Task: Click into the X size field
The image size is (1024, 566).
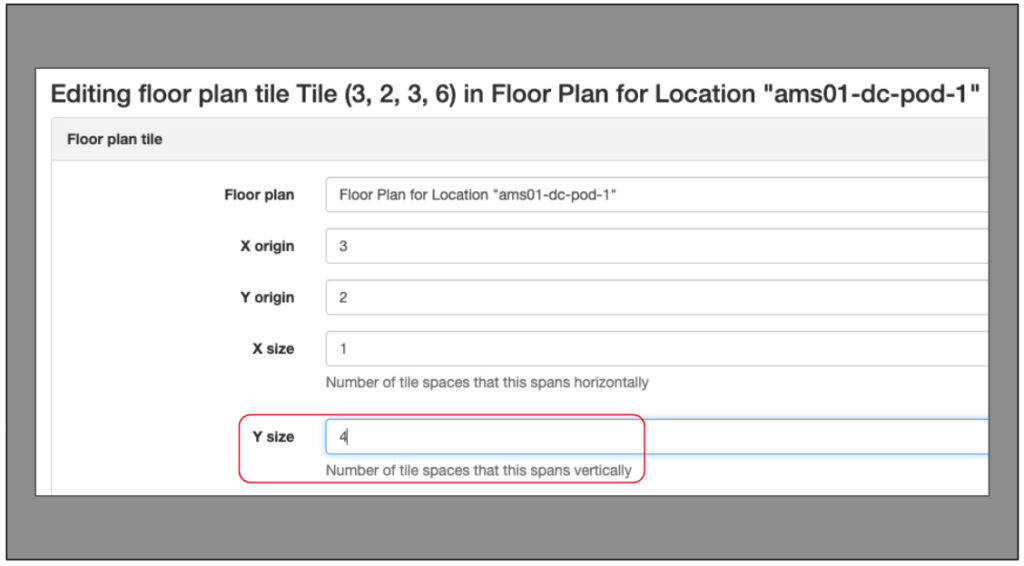Action: tap(657, 349)
